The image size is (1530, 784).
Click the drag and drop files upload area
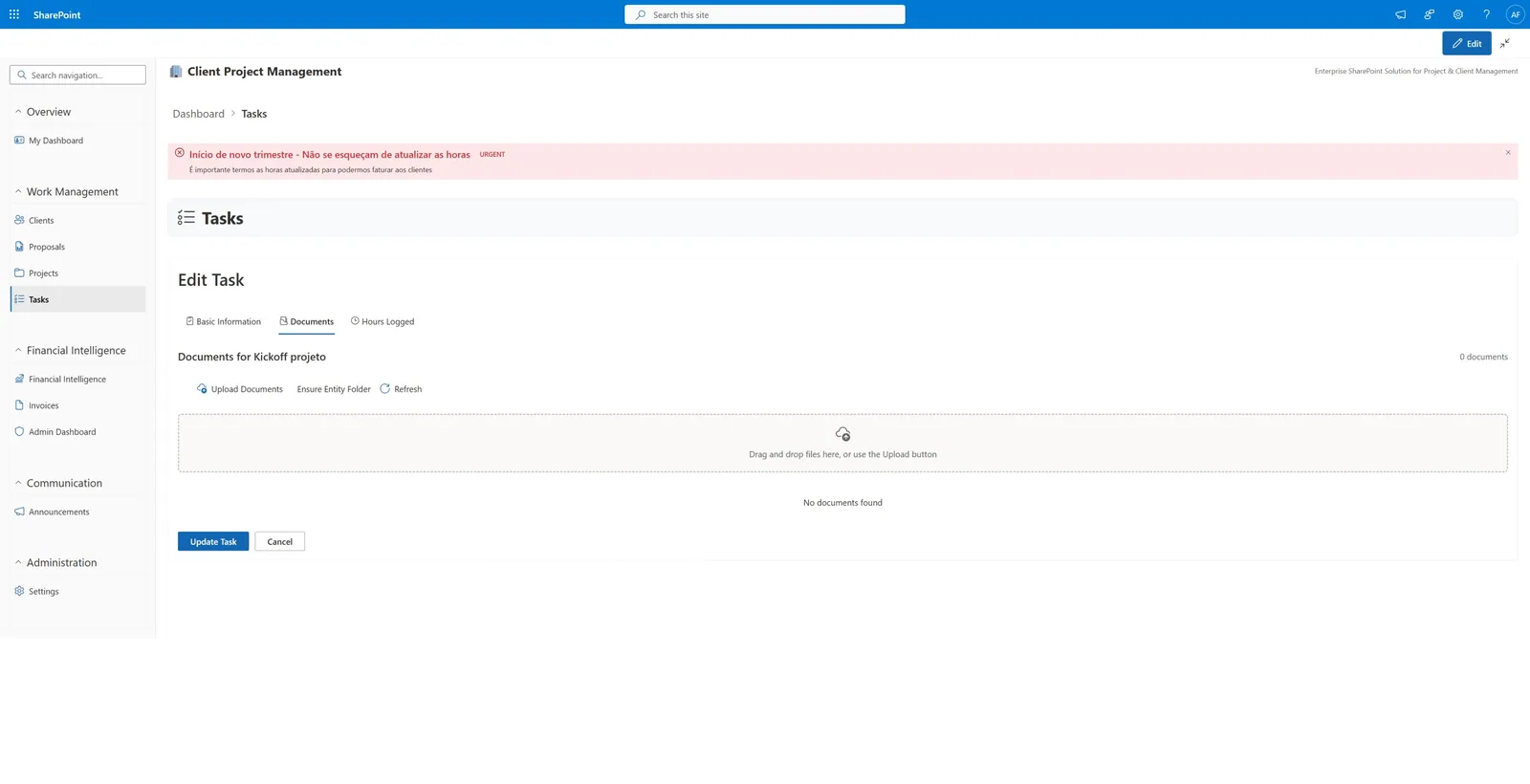click(x=842, y=443)
